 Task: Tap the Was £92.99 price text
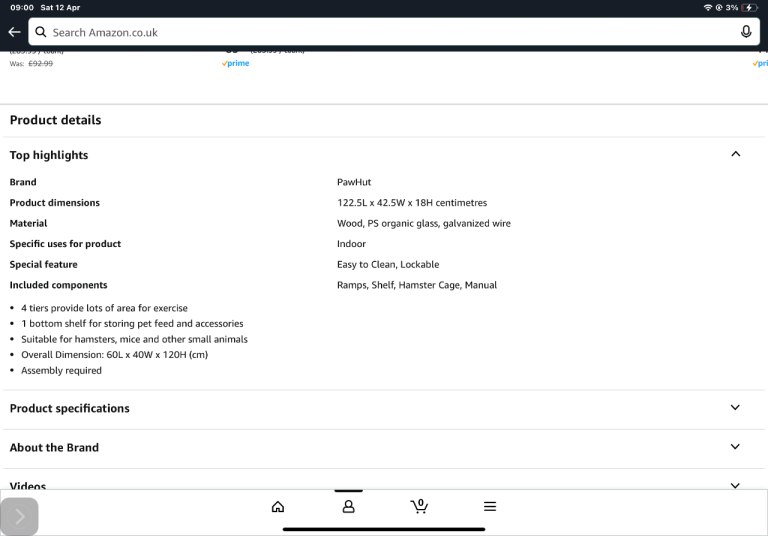(32, 63)
